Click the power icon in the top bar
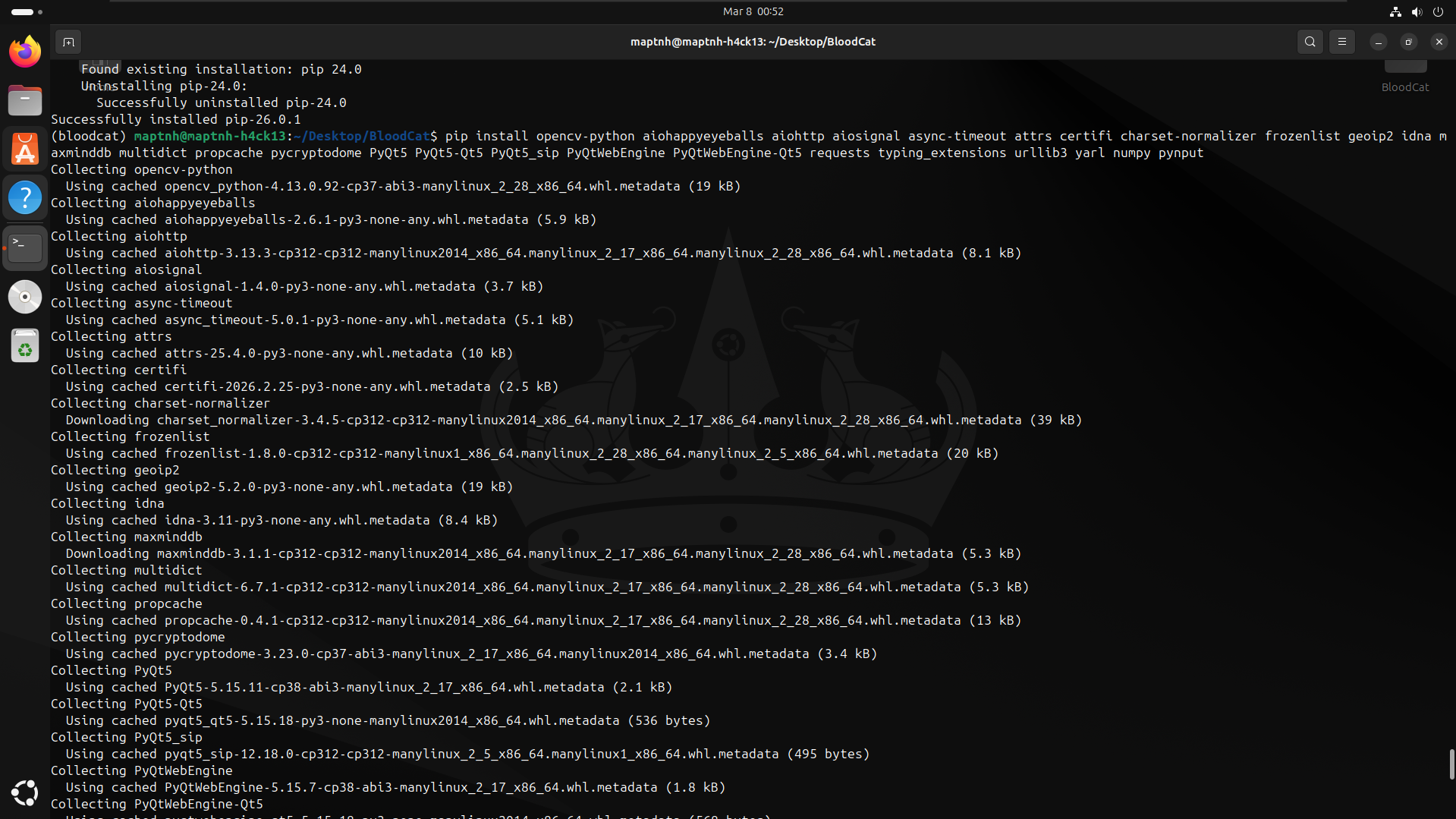Screen dimensions: 1456x819 coord(1439,11)
